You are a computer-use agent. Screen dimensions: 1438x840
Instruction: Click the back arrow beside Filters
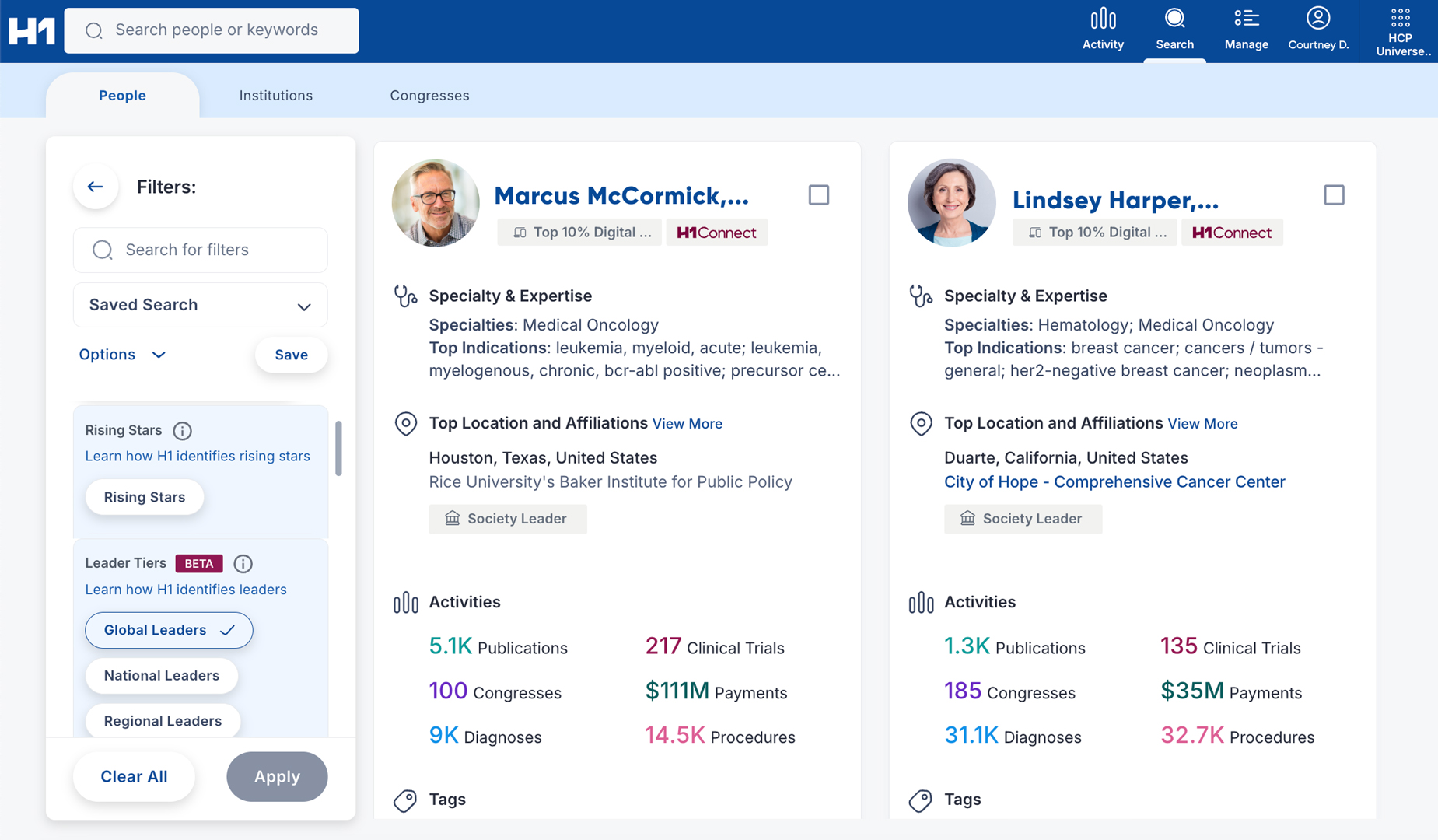pos(96,187)
